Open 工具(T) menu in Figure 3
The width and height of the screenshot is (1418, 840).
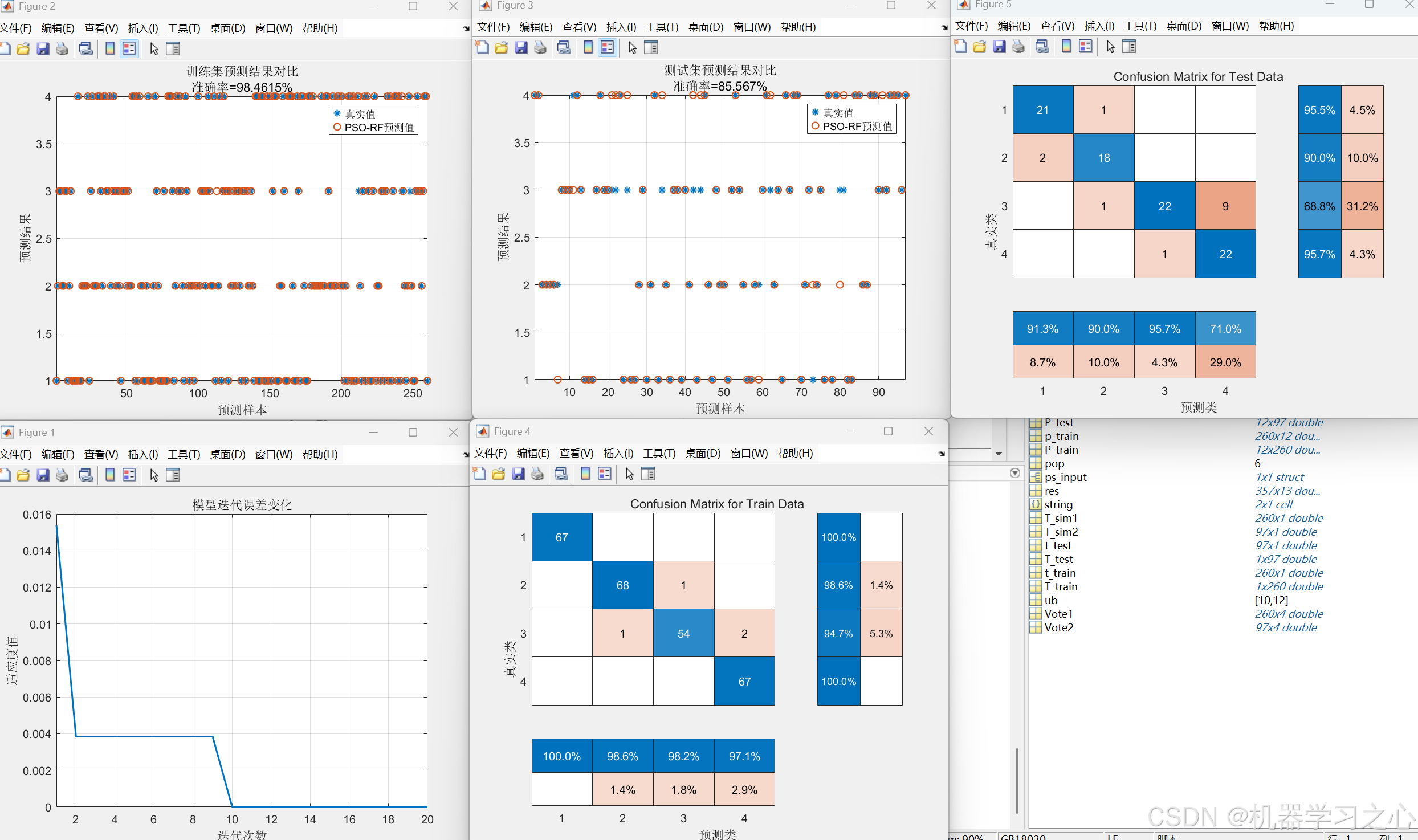662,27
